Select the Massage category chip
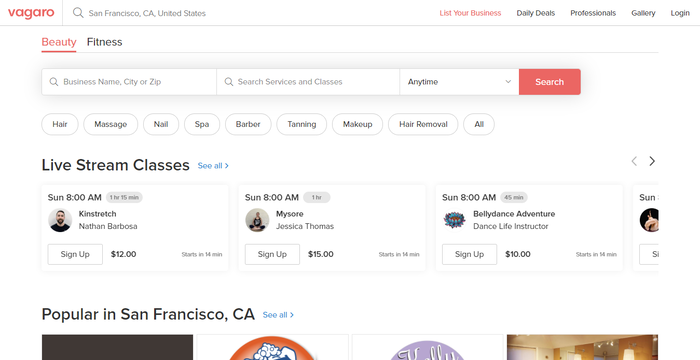The width and height of the screenshot is (700, 360). pos(111,124)
